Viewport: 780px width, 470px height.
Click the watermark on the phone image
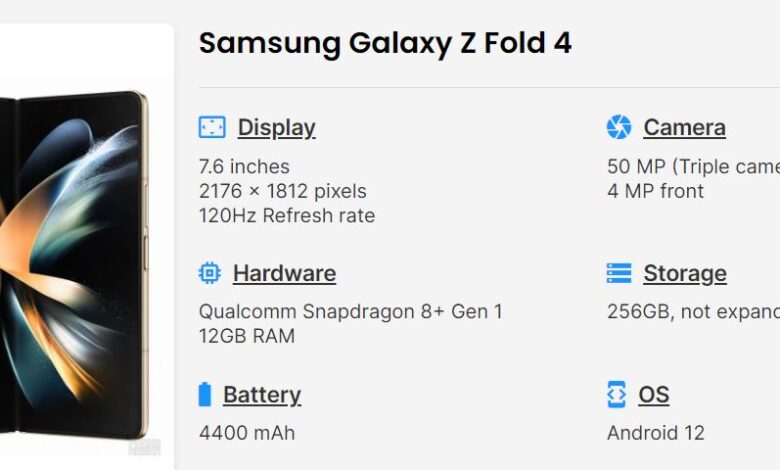(145, 447)
